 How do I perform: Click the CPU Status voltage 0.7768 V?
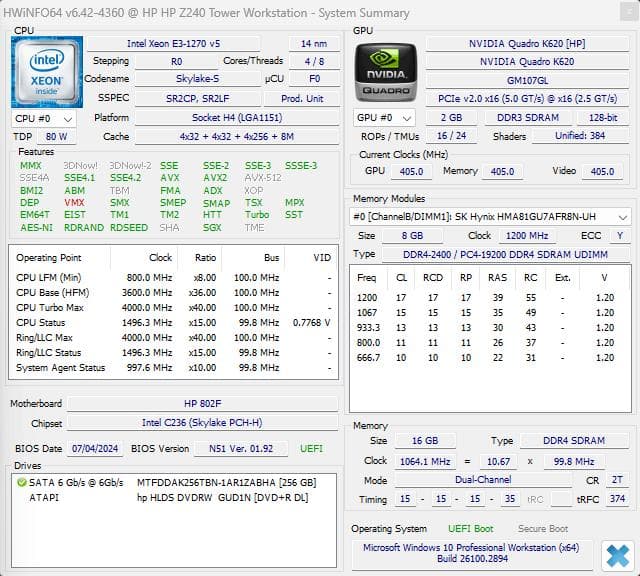coord(311,323)
